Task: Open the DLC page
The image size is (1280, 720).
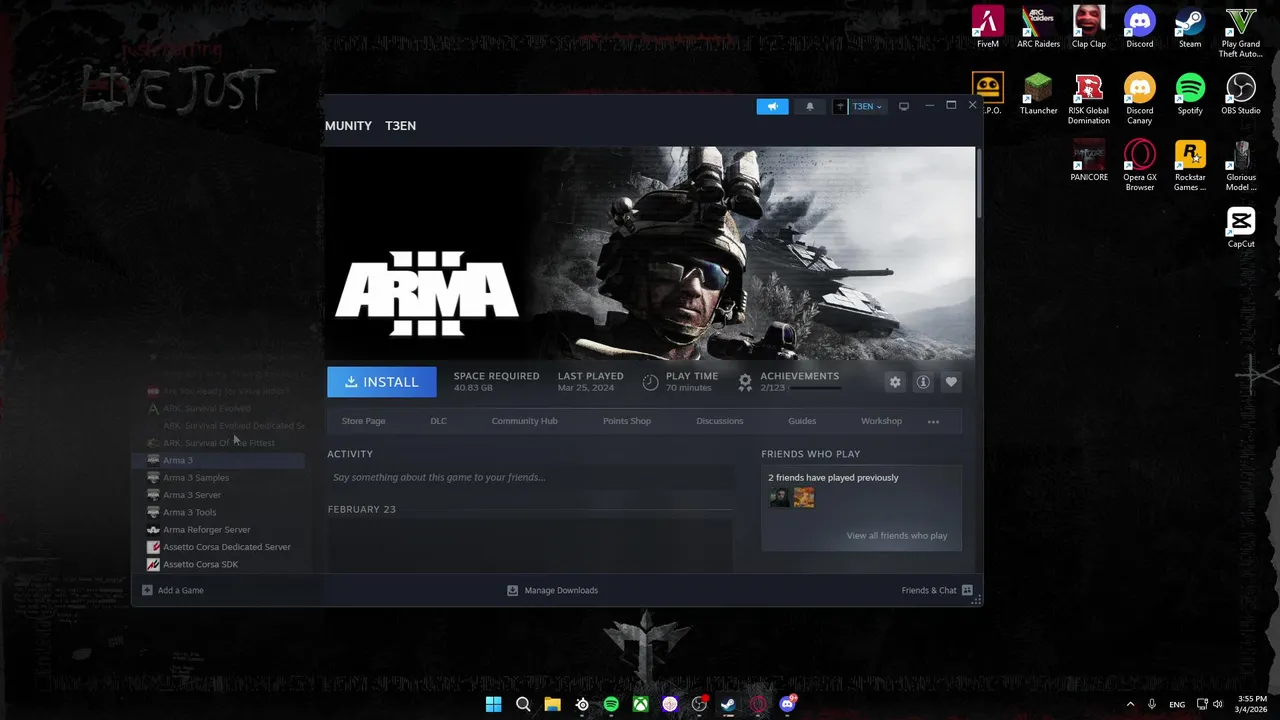Action: (438, 421)
